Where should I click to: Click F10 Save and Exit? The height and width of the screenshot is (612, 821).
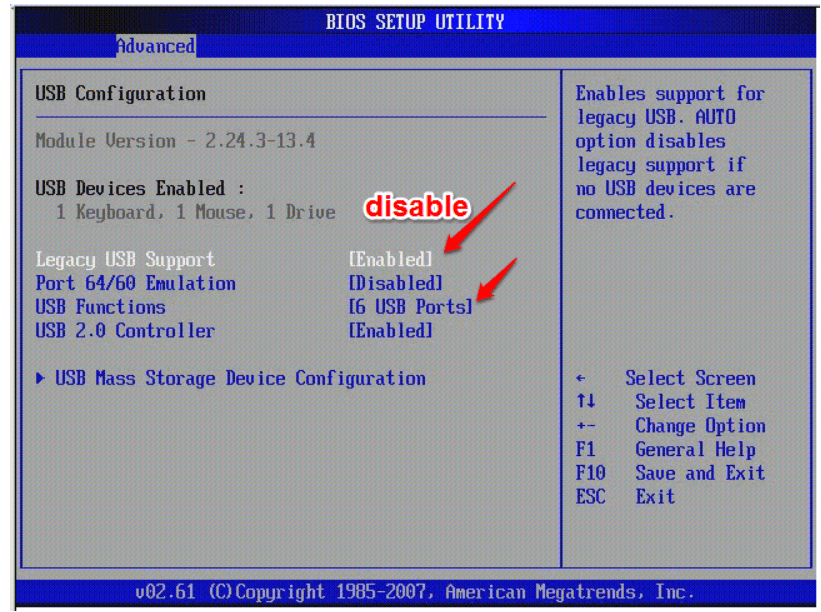(x=670, y=473)
